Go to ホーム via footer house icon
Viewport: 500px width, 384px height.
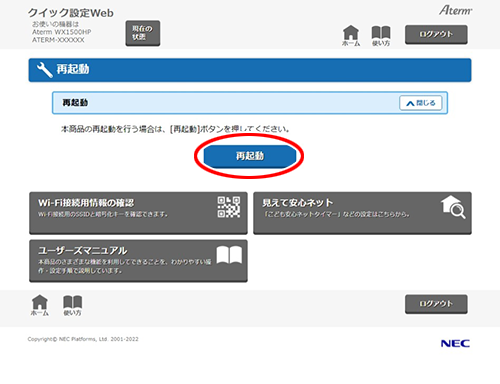40,305
